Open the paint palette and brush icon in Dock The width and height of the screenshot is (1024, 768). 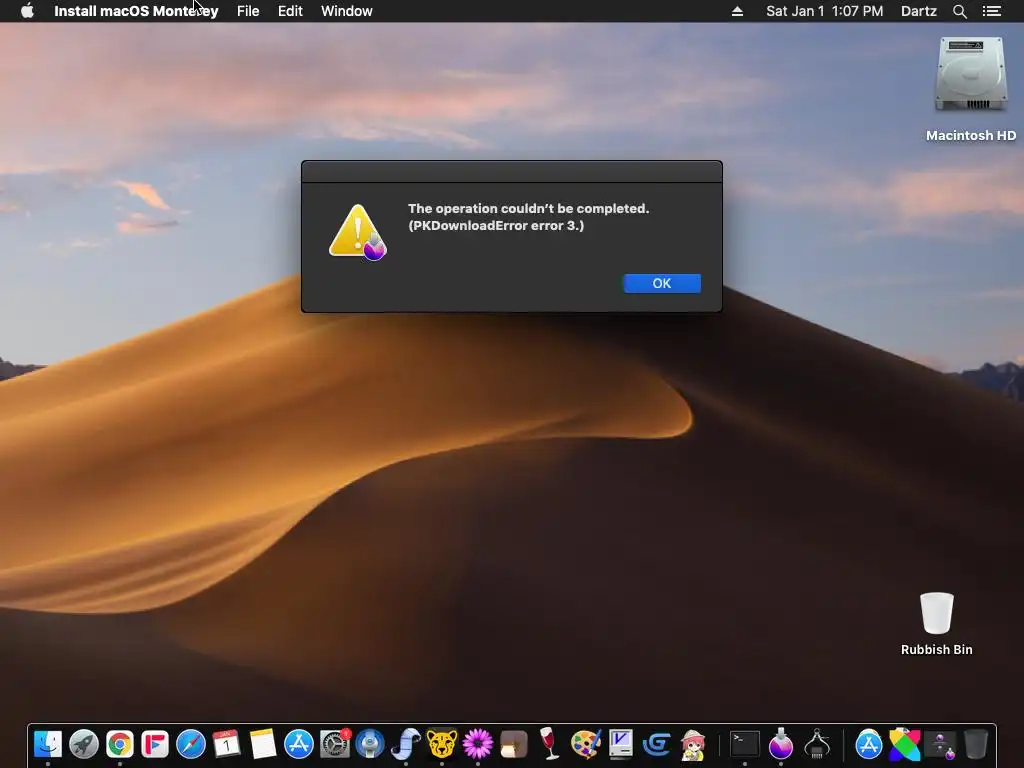(x=585, y=744)
